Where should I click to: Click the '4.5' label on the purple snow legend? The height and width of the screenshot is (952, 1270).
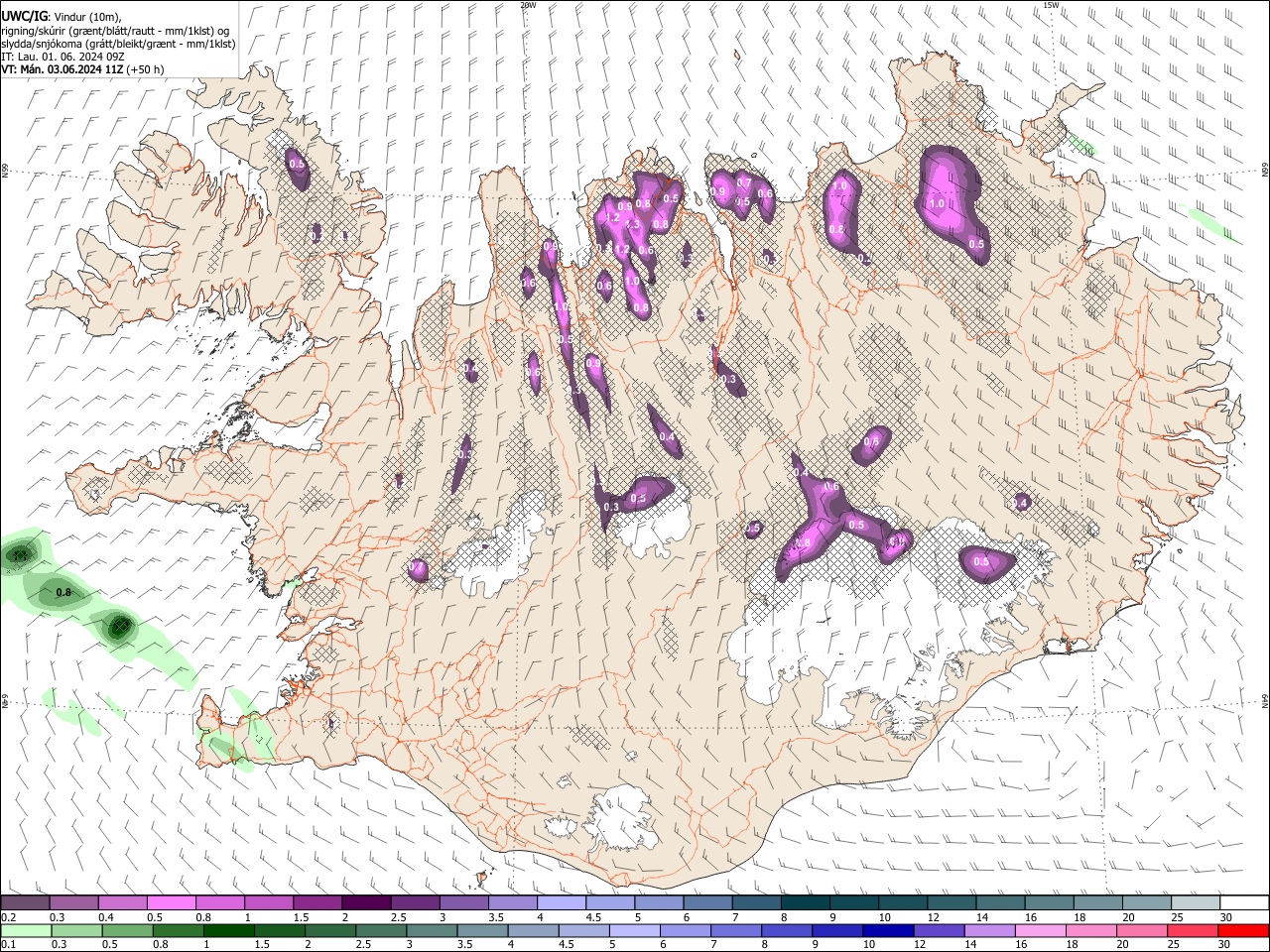click(593, 917)
